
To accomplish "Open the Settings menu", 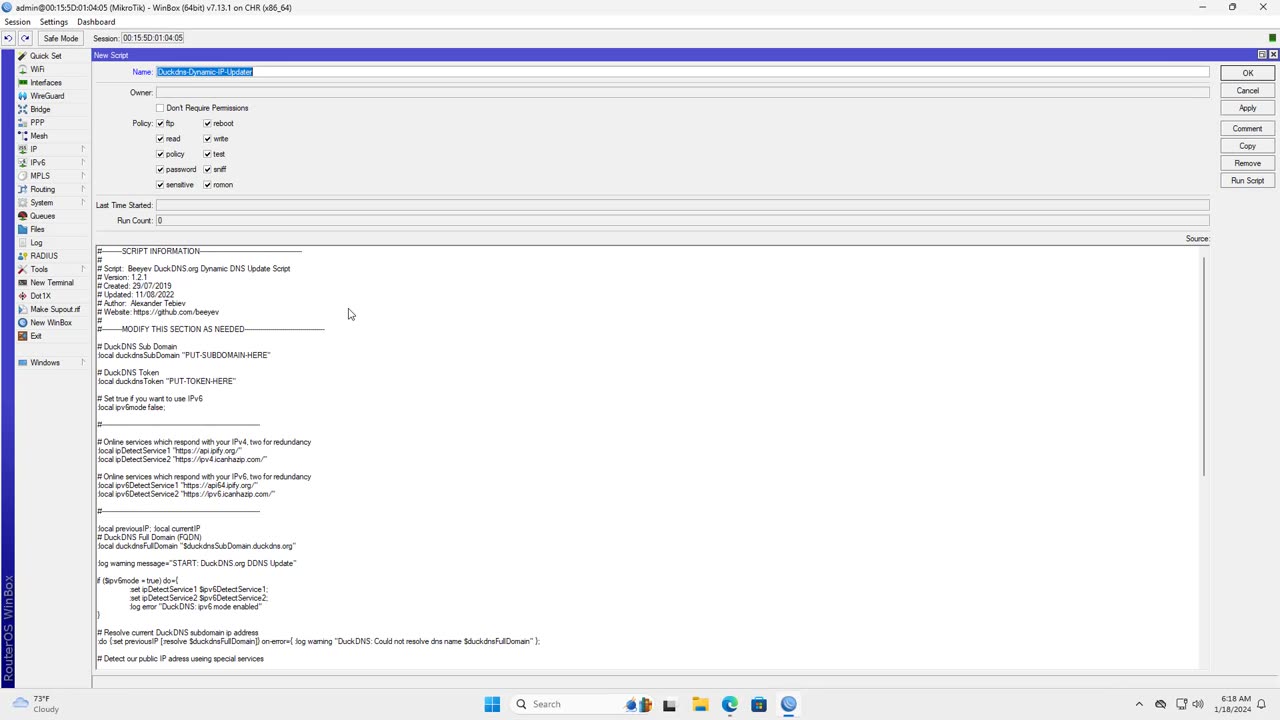I will pyautogui.click(x=53, y=22).
